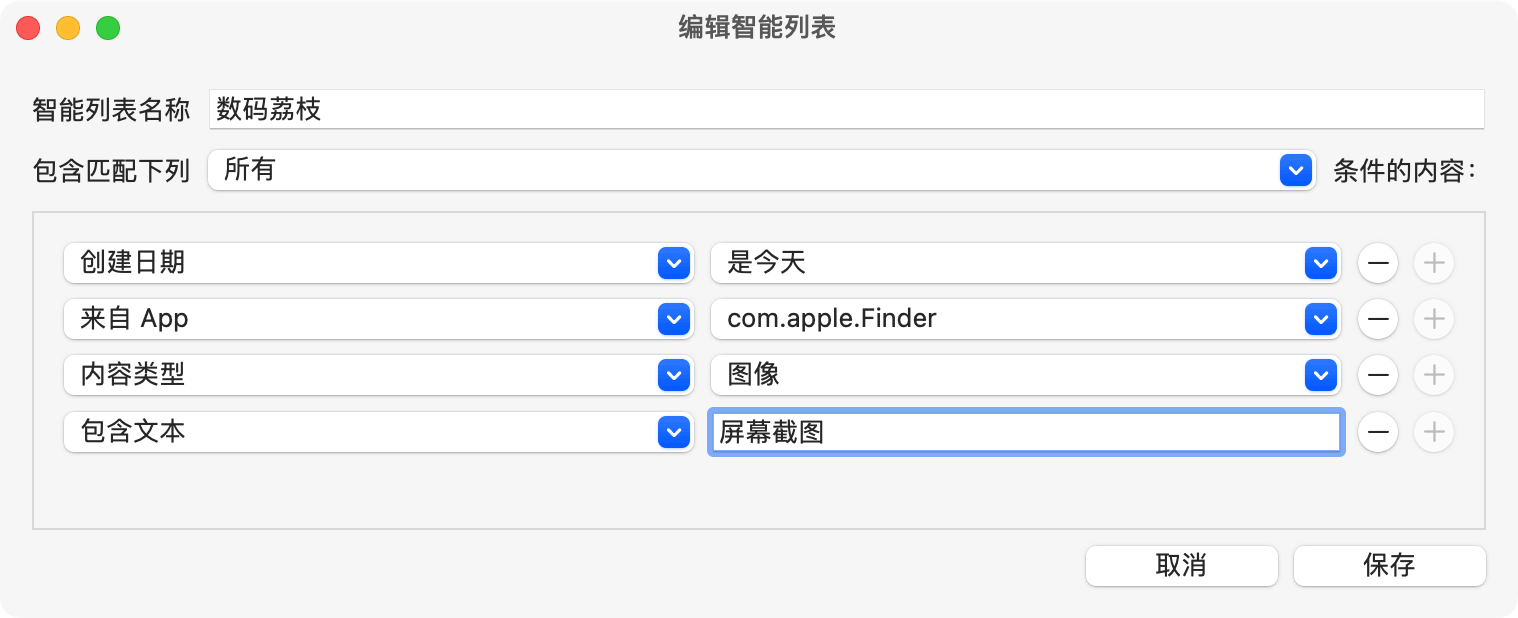Viewport: 1518px width, 618px height.
Task: Add a condition after 内容类型 row
Action: coord(1433,375)
